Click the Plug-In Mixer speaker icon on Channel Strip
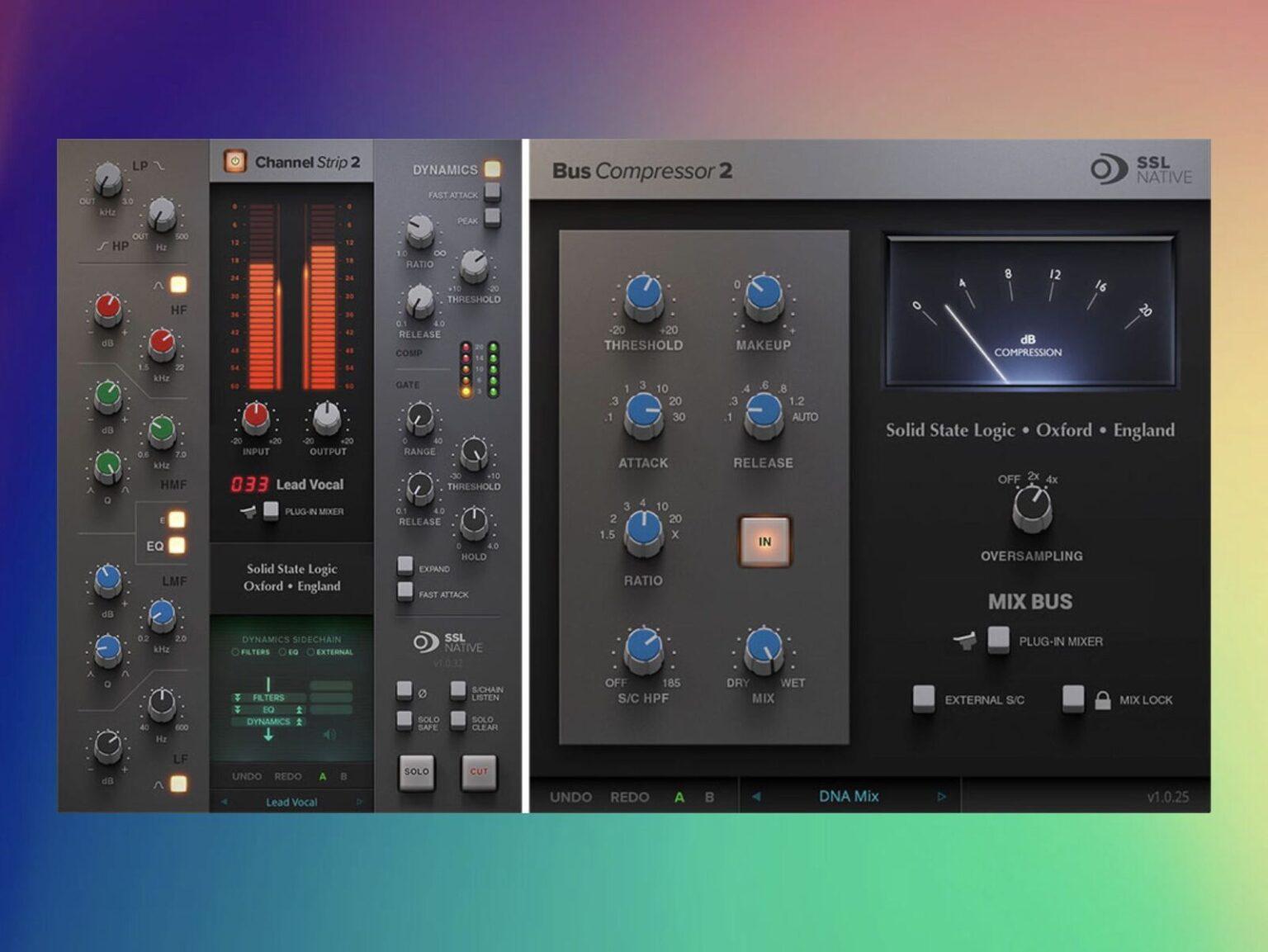 [248, 512]
